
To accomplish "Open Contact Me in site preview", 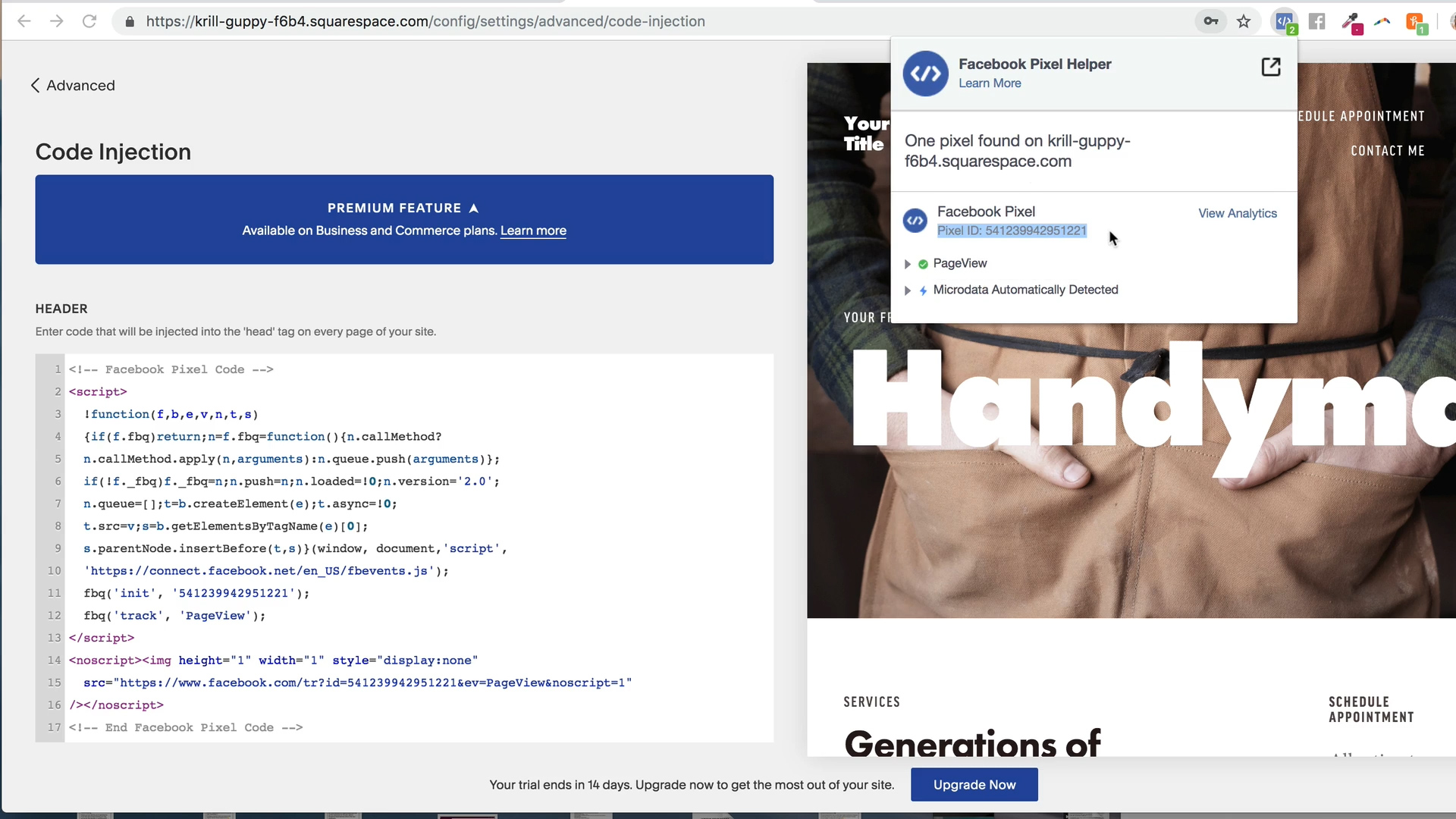I will pos(1388,151).
